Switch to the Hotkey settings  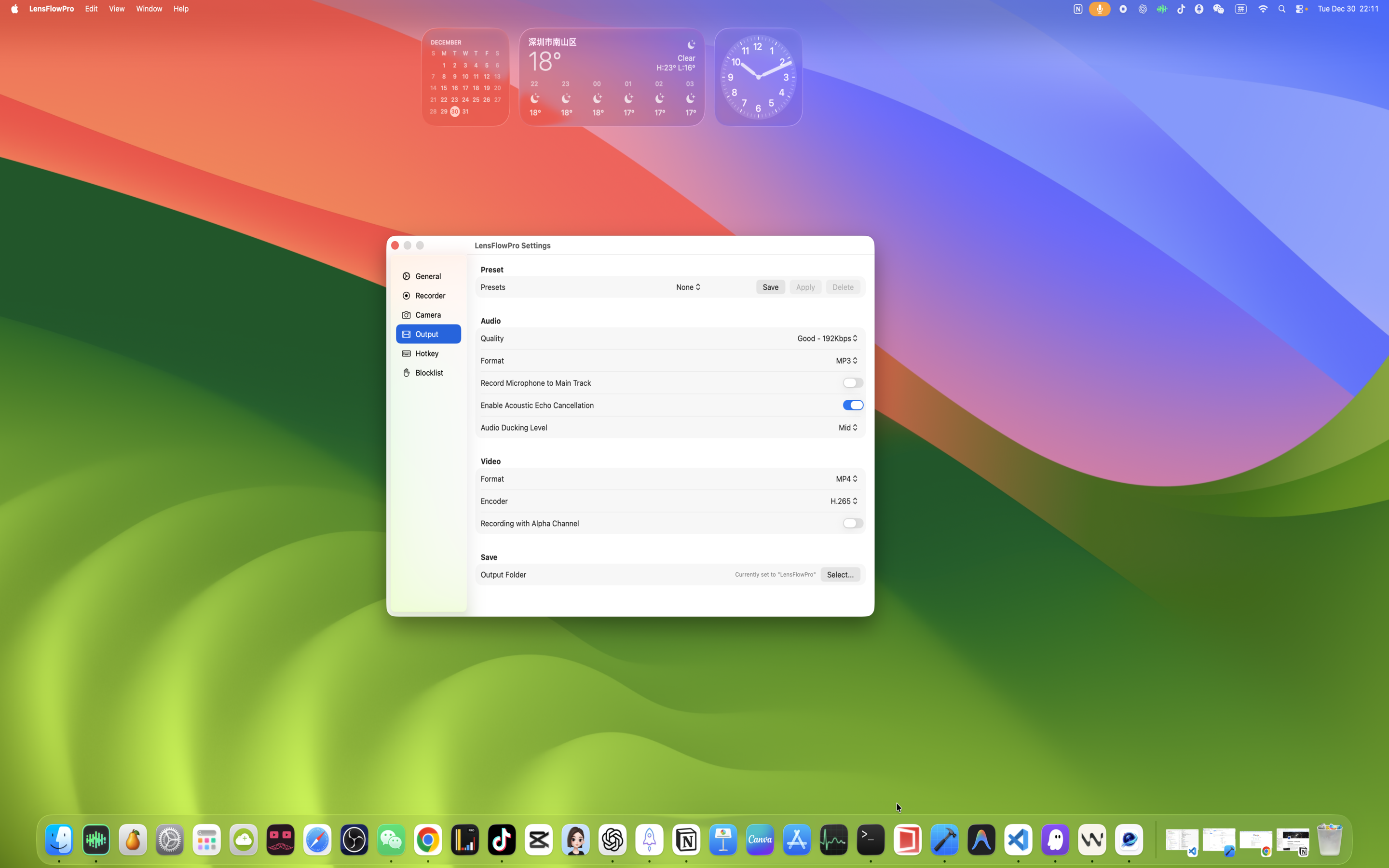pos(426,353)
